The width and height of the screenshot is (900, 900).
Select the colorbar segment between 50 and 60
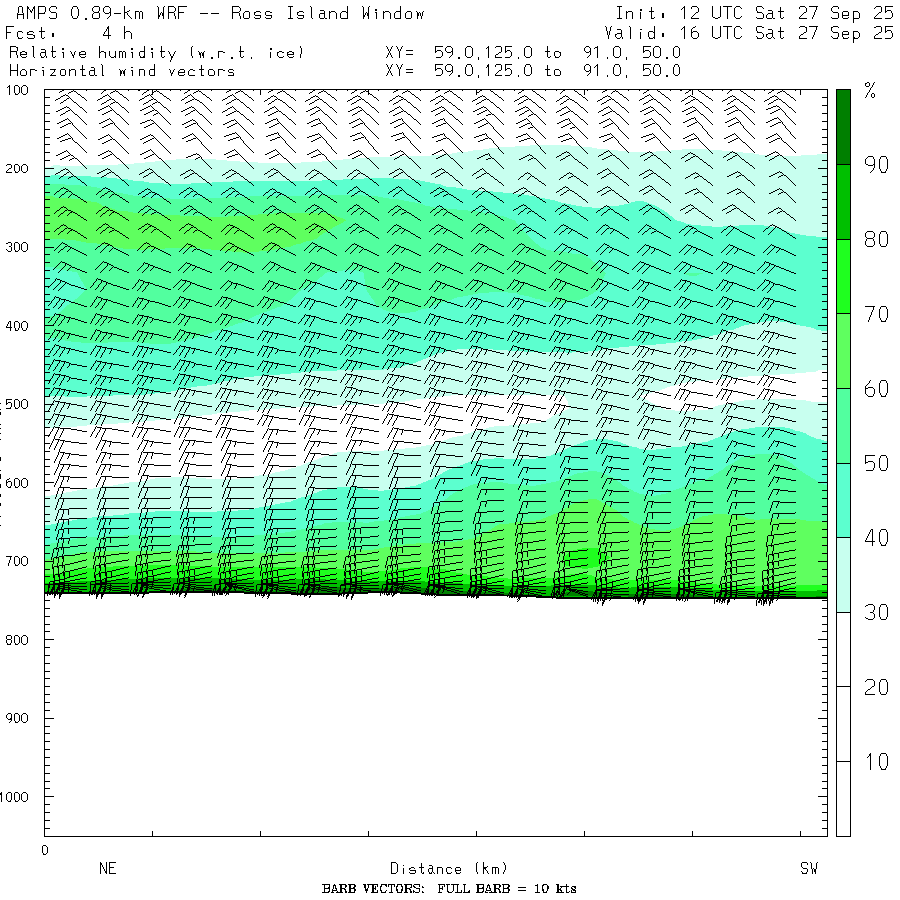pos(843,426)
